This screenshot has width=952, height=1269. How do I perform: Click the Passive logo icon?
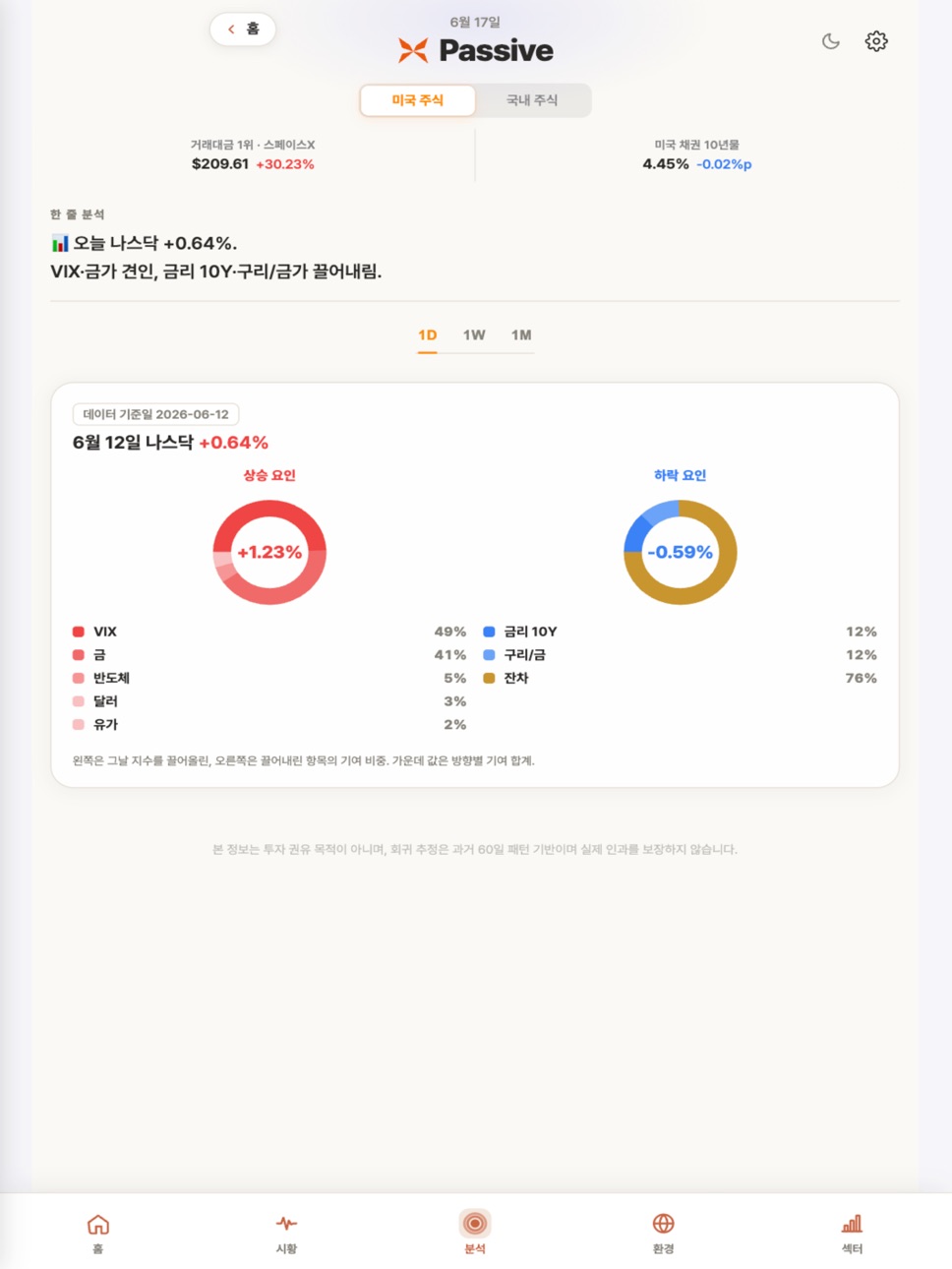pyautogui.click(x=413, y=50)
